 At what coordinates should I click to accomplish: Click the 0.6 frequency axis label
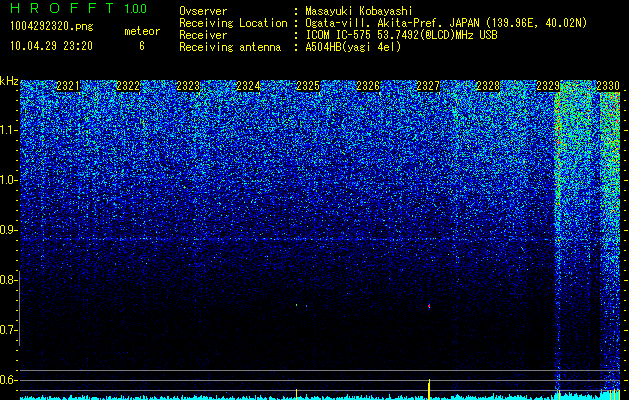(8, 380)
